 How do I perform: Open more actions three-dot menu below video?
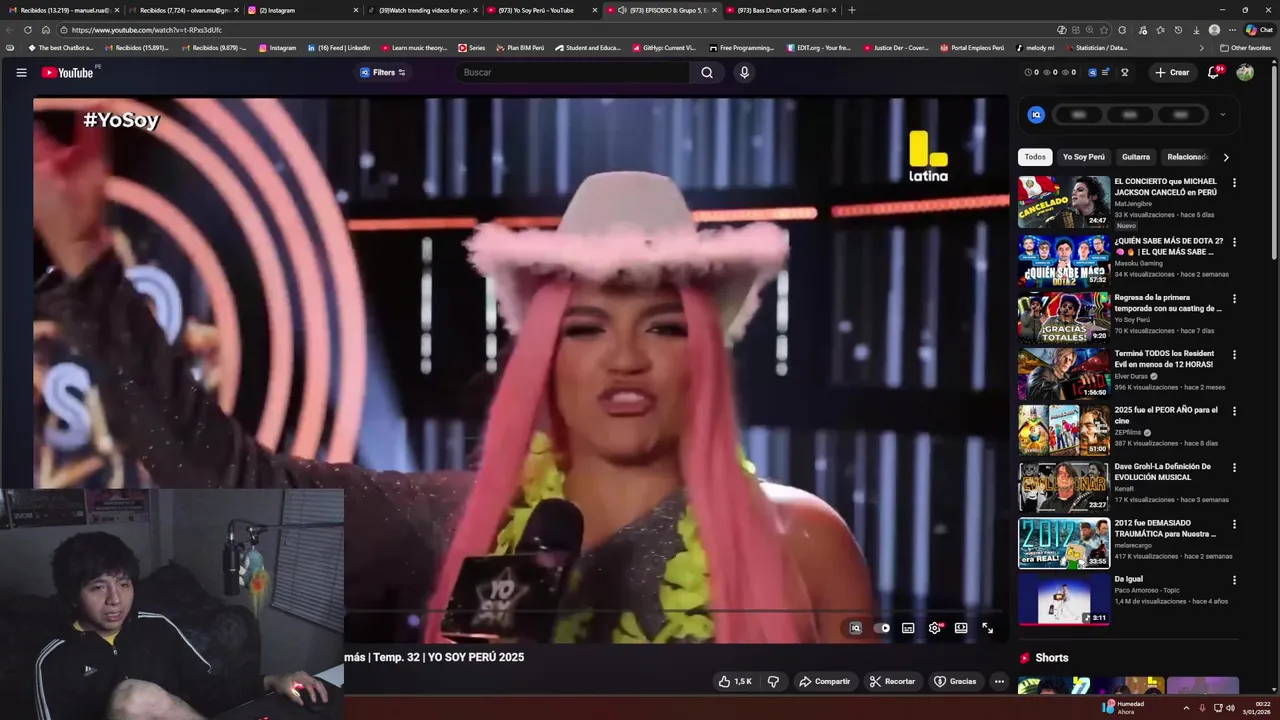pyautogui.click(x=999, y=681)
